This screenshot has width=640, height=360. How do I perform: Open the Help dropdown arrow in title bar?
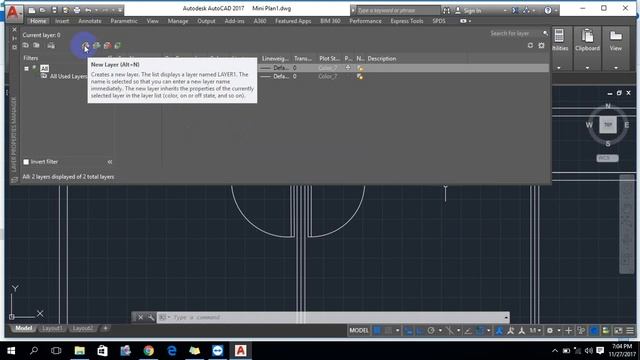(556, 10)
